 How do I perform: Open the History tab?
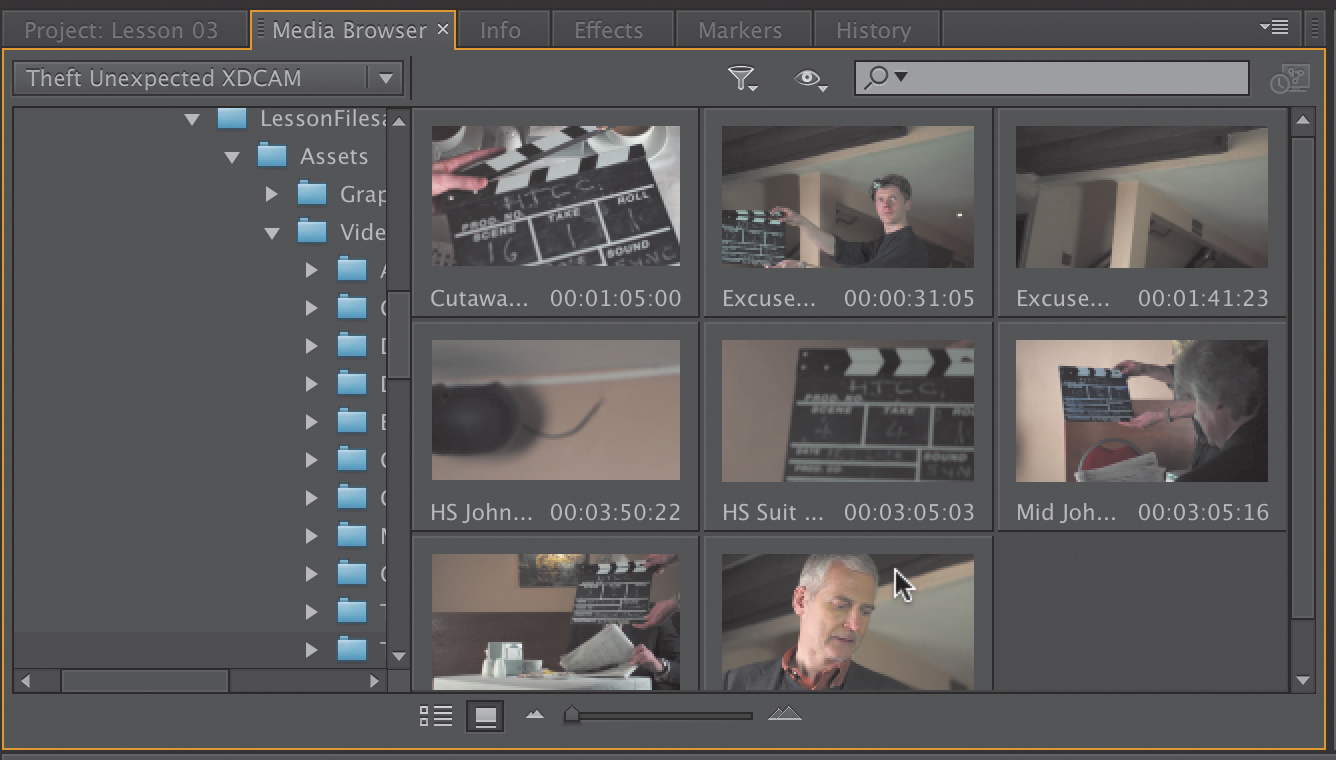pos(873,30)
